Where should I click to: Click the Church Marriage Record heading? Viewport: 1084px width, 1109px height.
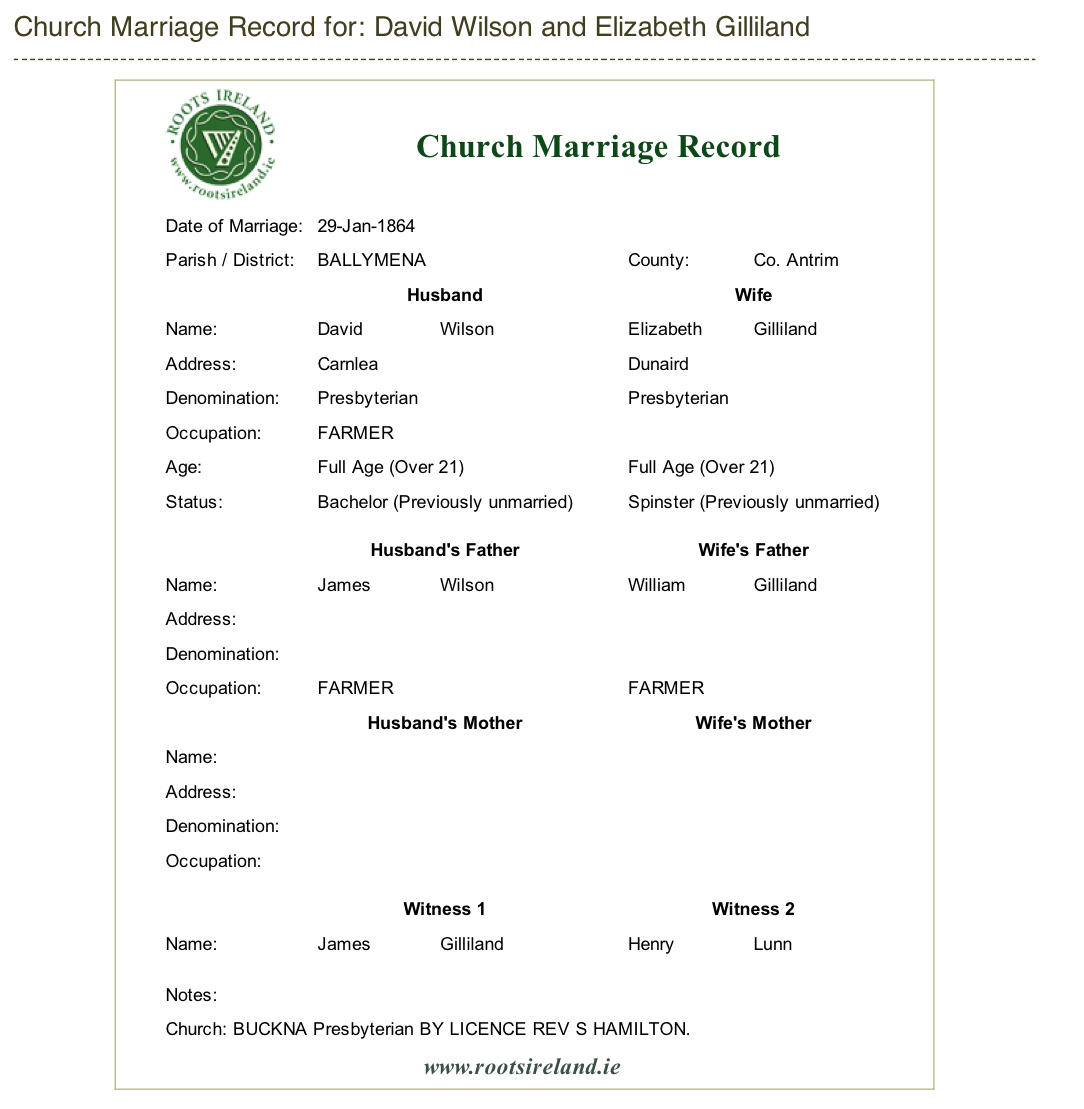click(x=598, y=146)
